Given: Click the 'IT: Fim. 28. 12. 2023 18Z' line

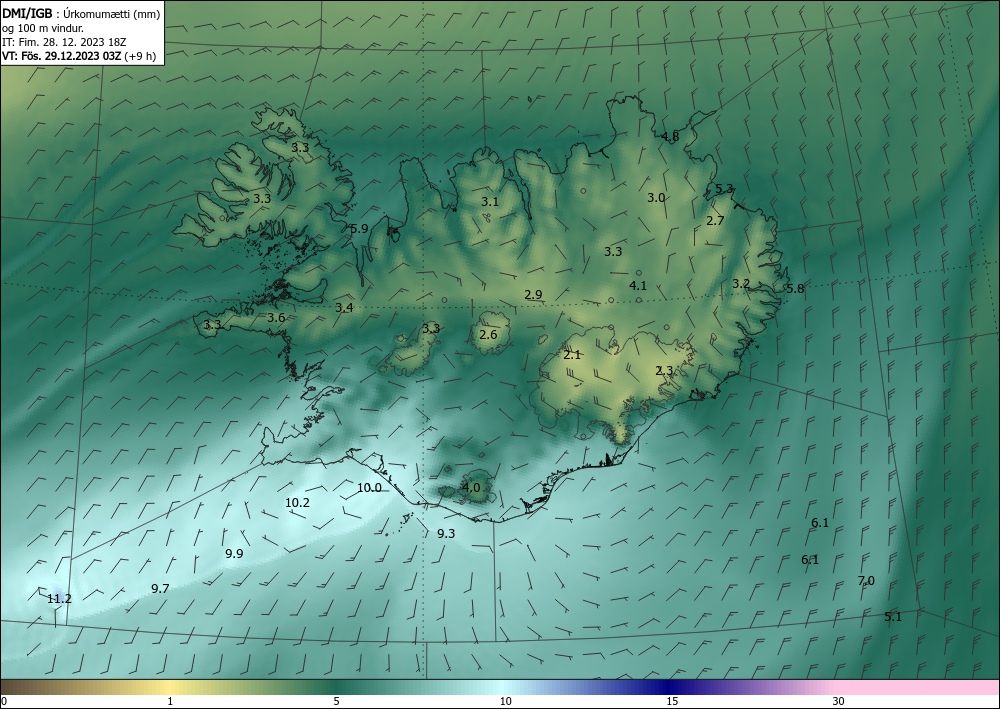Looking at the screenshot, I should [64, 42].
